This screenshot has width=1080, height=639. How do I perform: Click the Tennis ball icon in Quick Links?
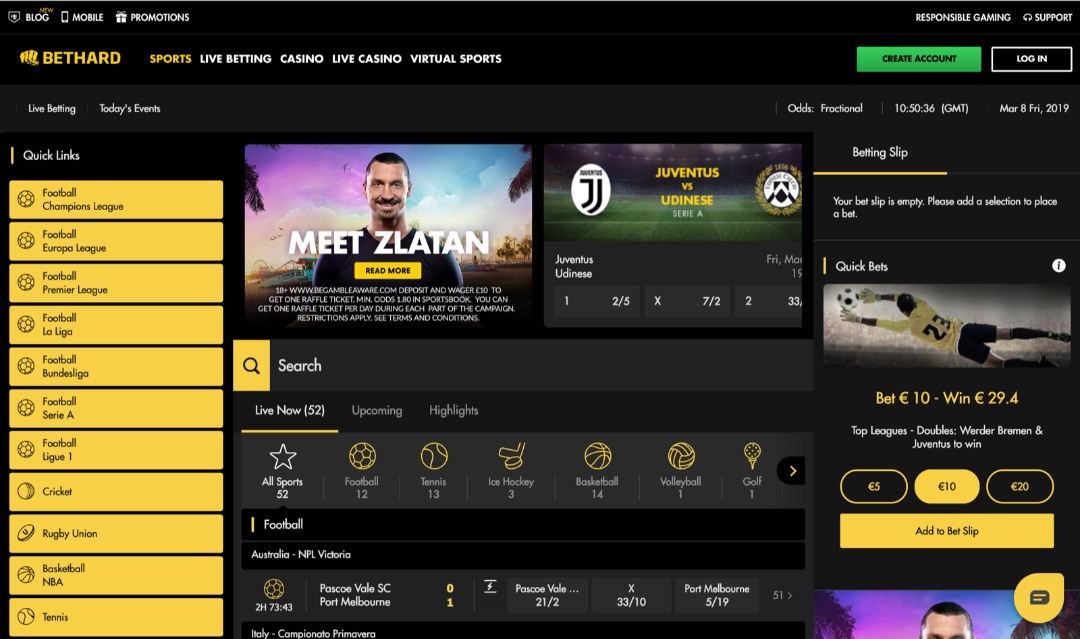pos(25,617)
